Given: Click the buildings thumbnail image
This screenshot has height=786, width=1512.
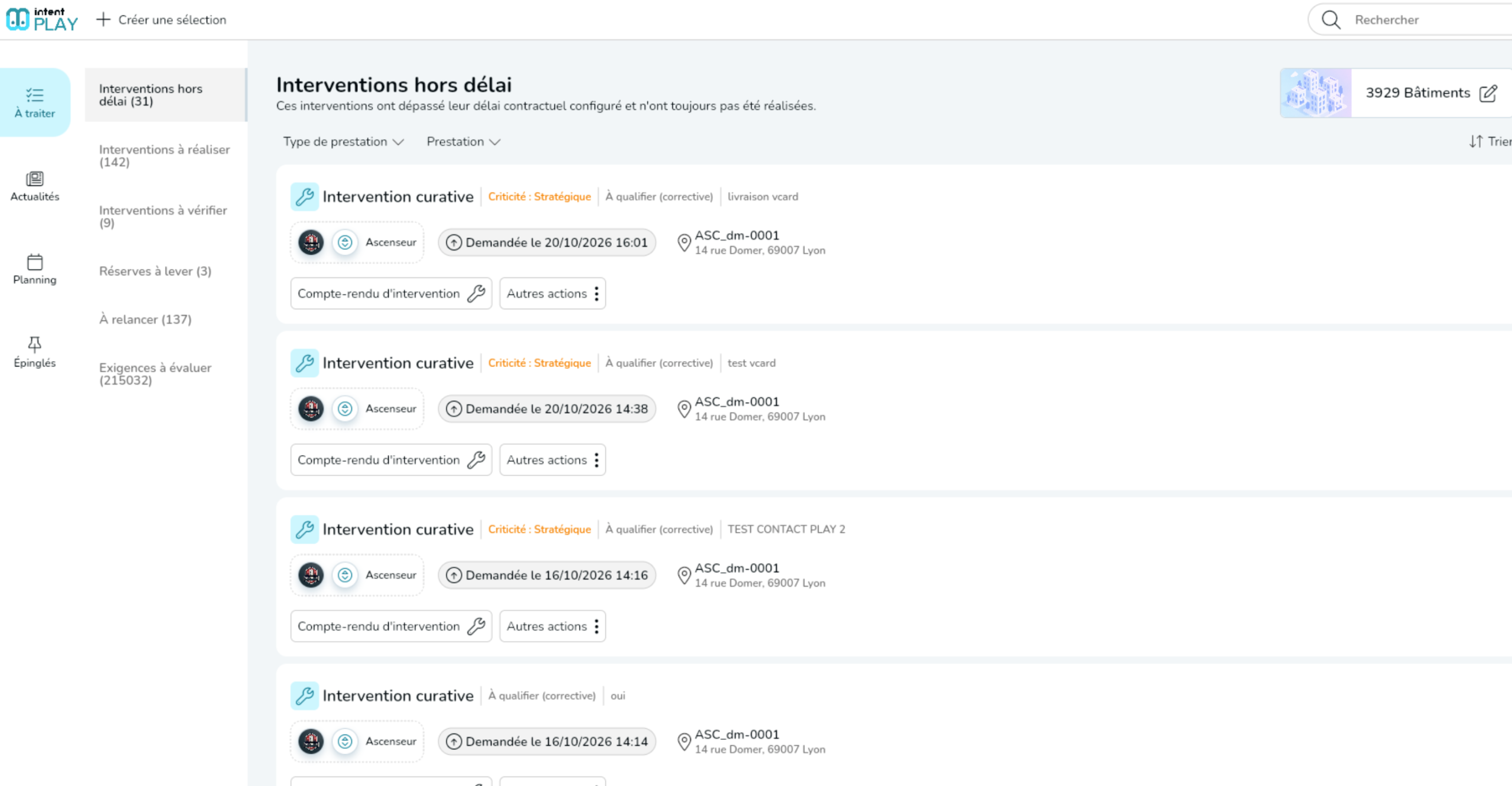Looking at the screenshot, I should coord(1316,93).
